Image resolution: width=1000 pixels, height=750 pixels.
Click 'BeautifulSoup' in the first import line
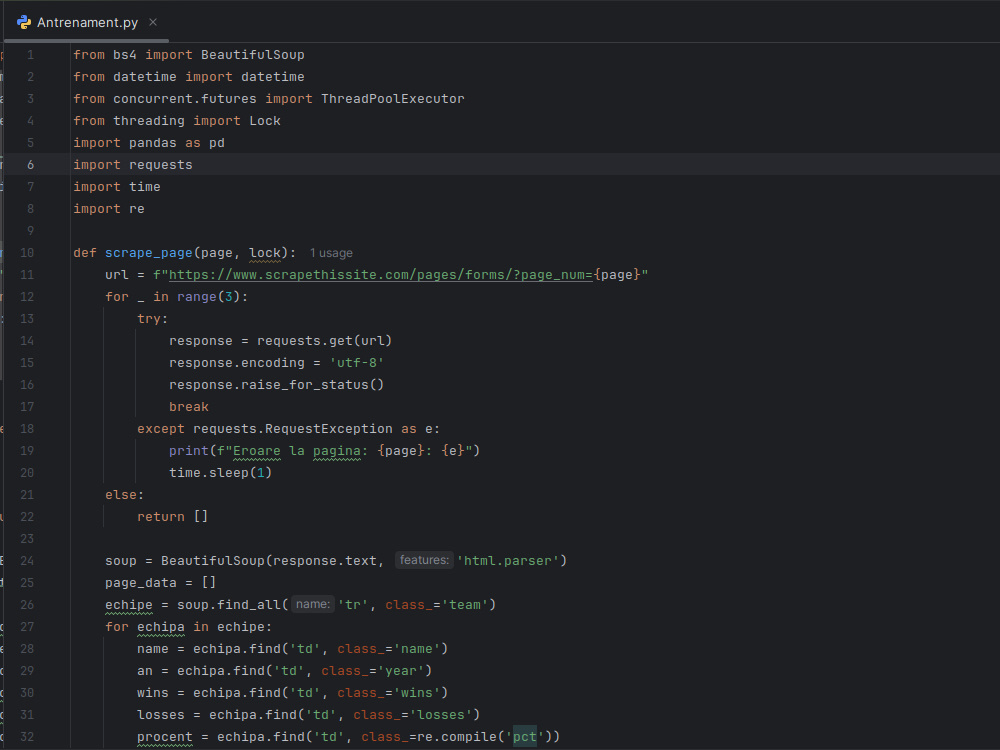click(253, 55)
